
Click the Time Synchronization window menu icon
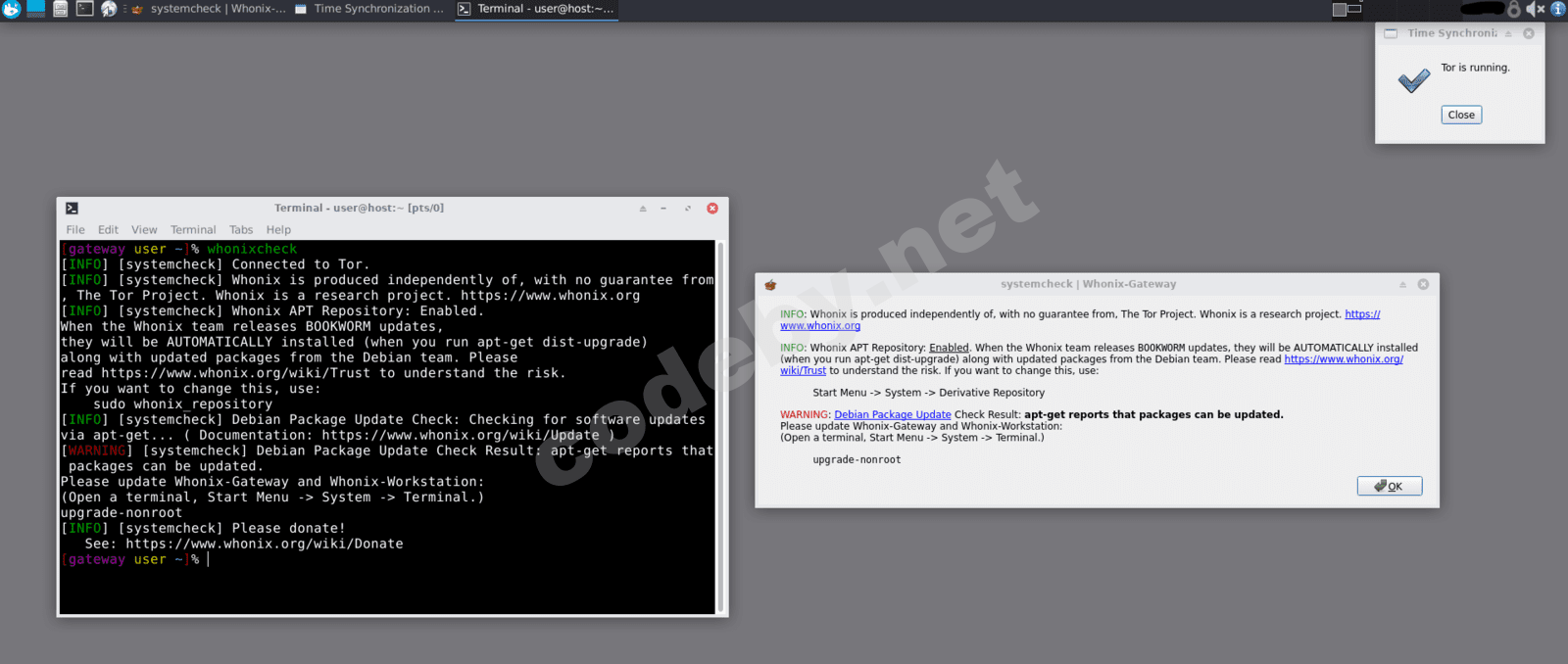1391,33
